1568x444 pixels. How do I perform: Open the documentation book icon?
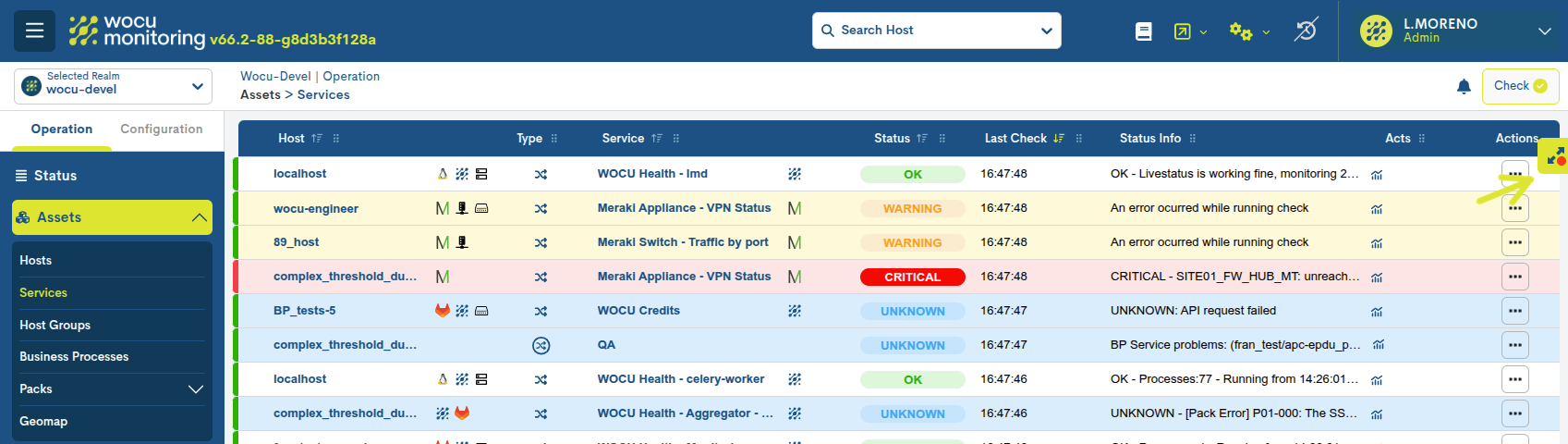click(1143, 31)
